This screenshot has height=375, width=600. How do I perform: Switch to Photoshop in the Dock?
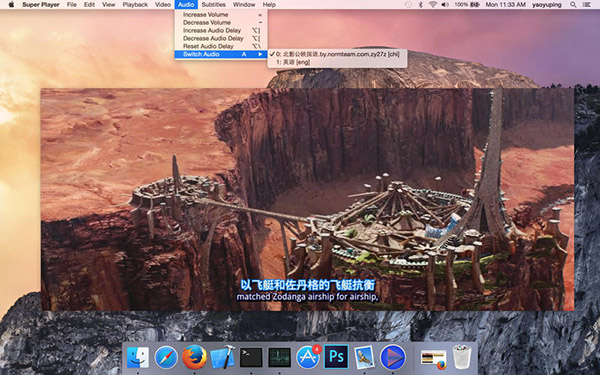pyautogui.click(x=336, y=357)
